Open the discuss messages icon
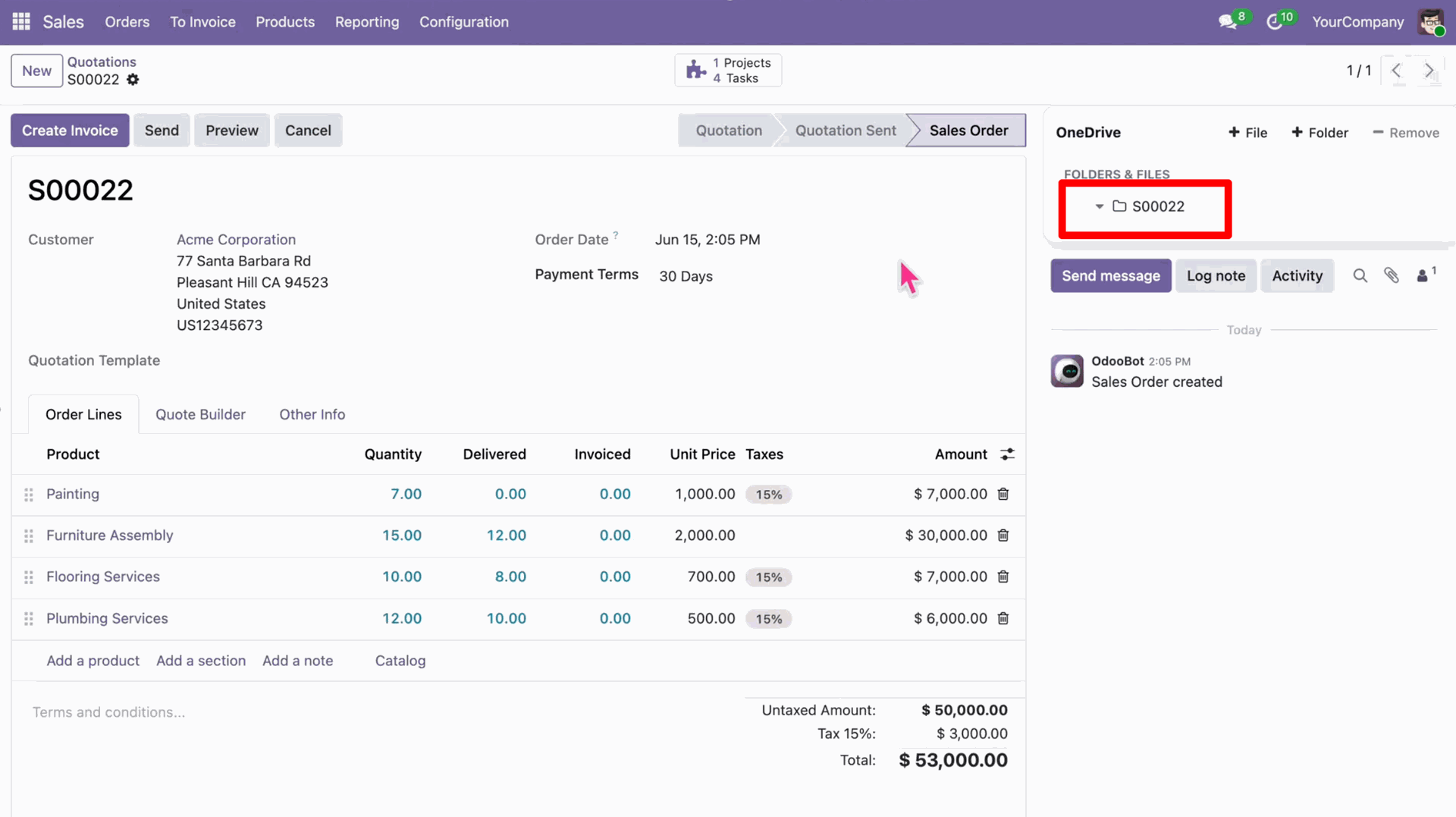Viewport: 1456px width, 817px height. (1228, 22)
